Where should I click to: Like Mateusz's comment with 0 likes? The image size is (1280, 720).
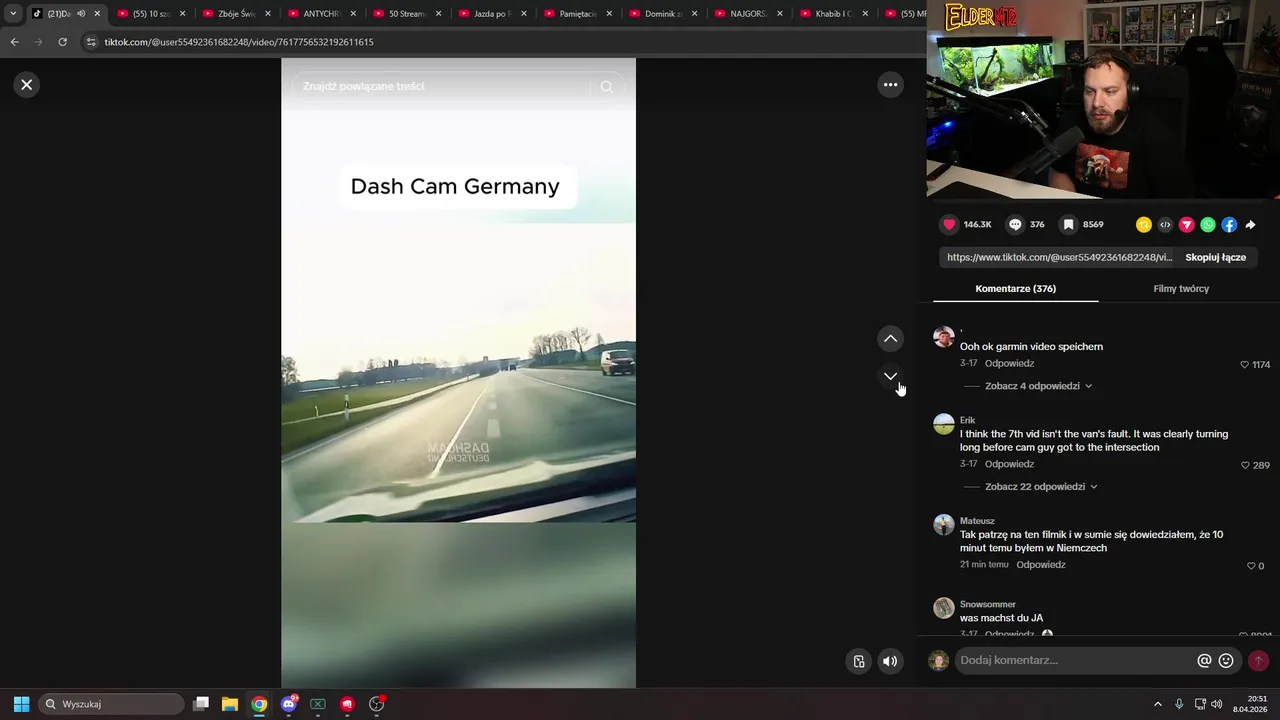tap(1250, 566)
